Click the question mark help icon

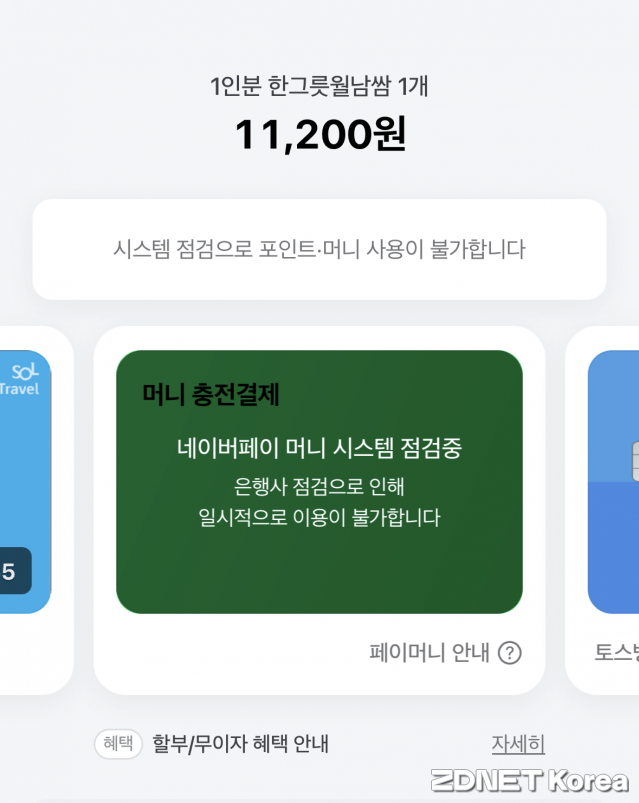510,653
